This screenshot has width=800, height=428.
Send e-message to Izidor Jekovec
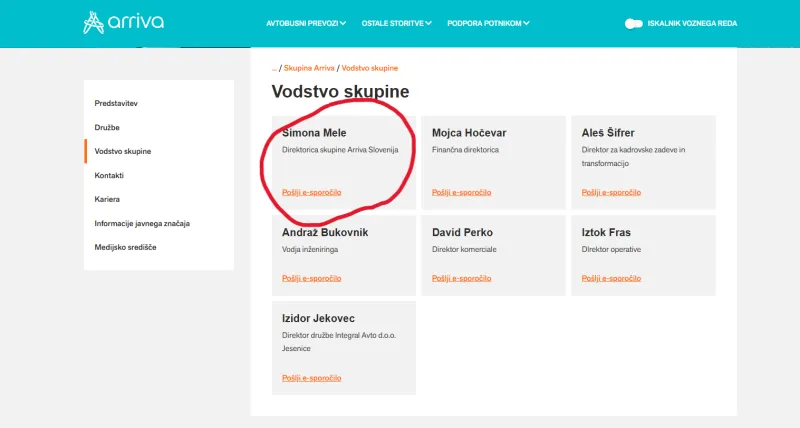(x=312, y=378)
